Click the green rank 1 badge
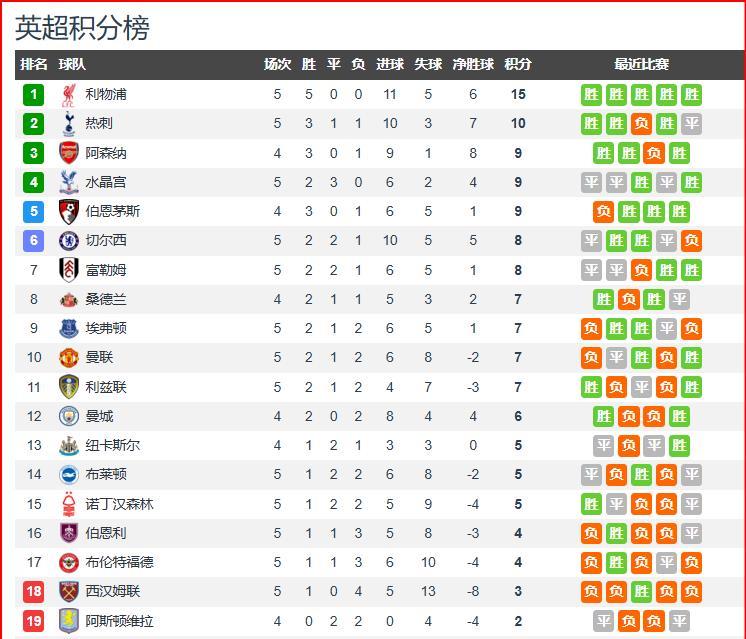746x639 pixels. point(34,95)
